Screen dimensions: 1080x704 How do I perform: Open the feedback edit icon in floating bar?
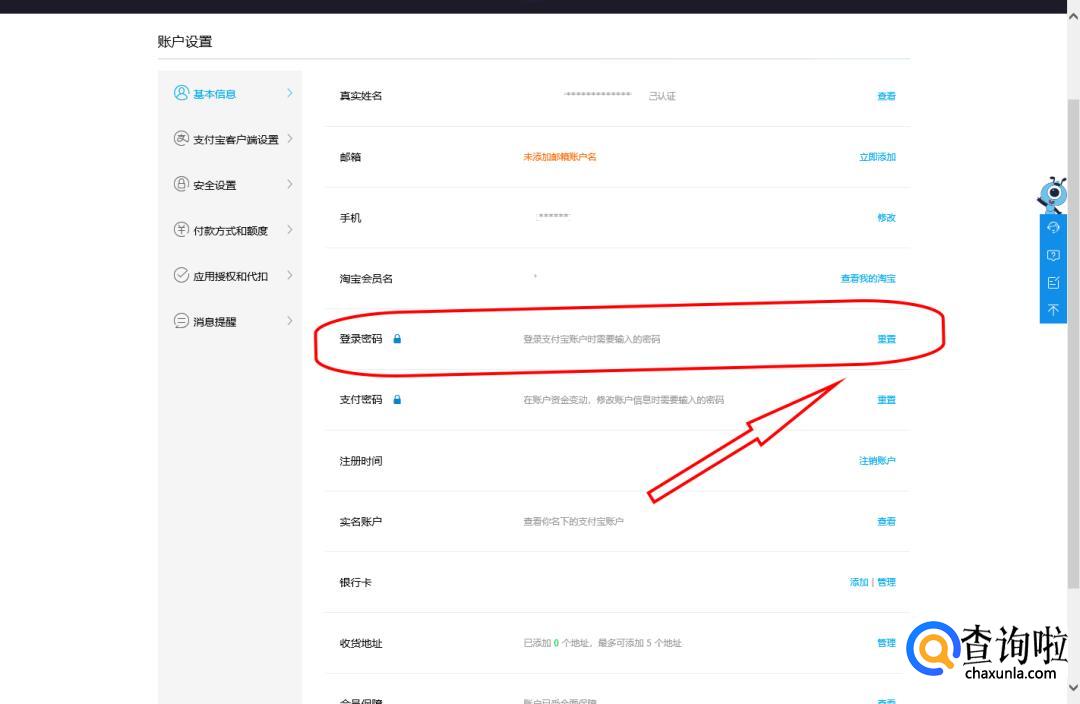click(x=1053, y=282)
